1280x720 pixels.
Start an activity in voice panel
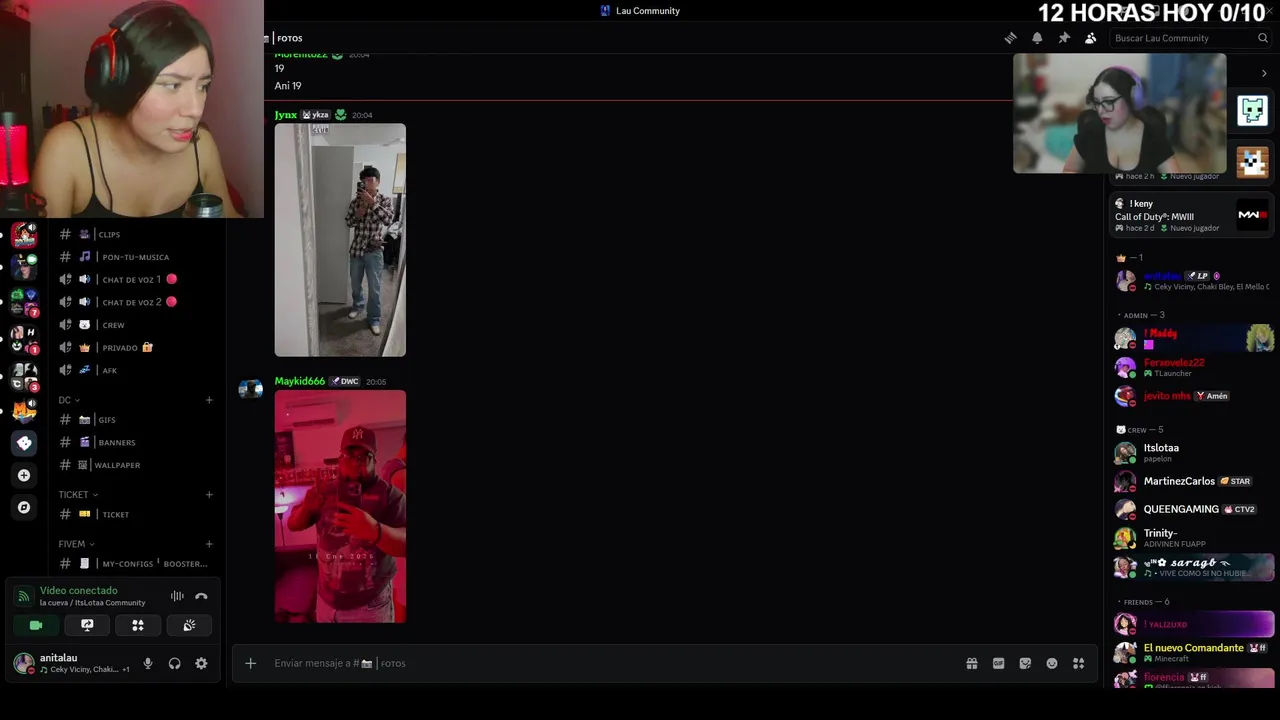138,625
